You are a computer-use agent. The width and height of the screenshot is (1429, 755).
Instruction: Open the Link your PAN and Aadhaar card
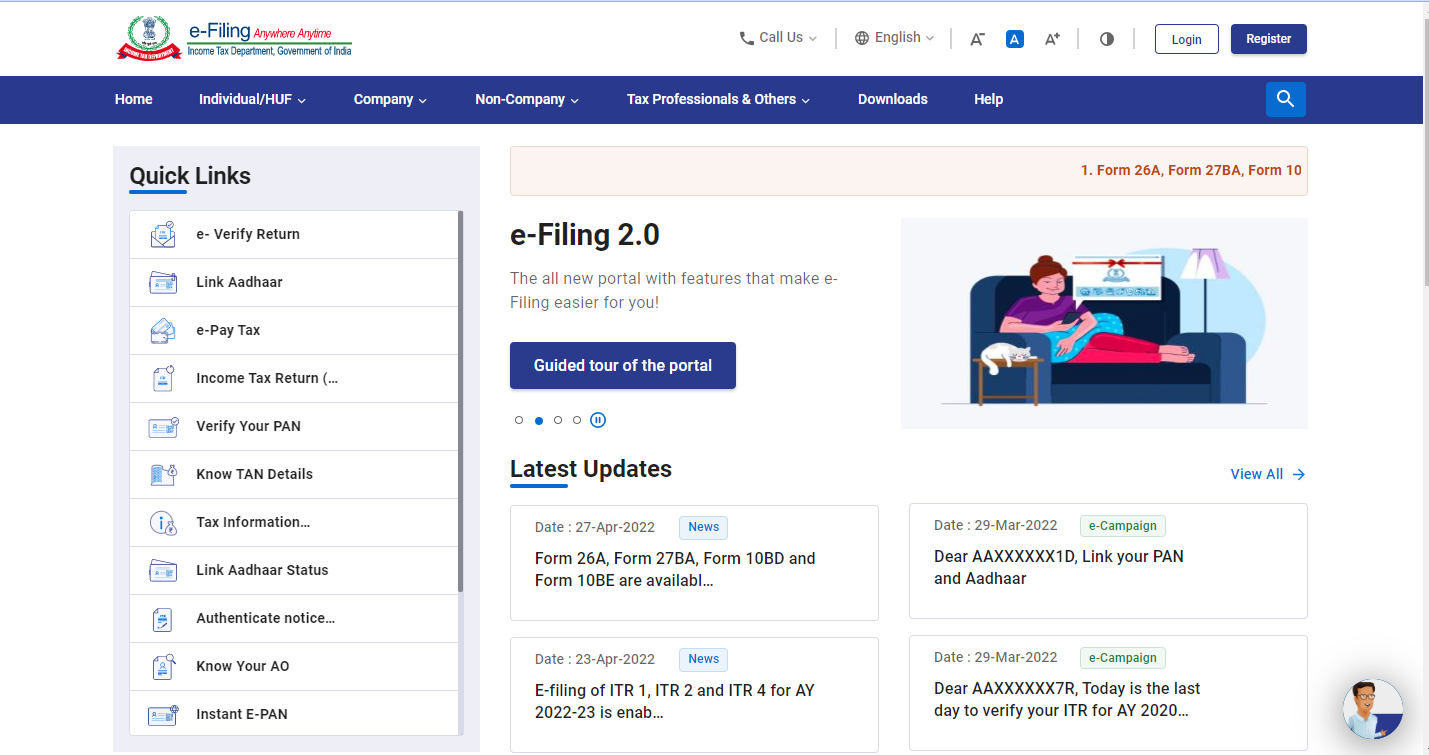point(1108,561)
